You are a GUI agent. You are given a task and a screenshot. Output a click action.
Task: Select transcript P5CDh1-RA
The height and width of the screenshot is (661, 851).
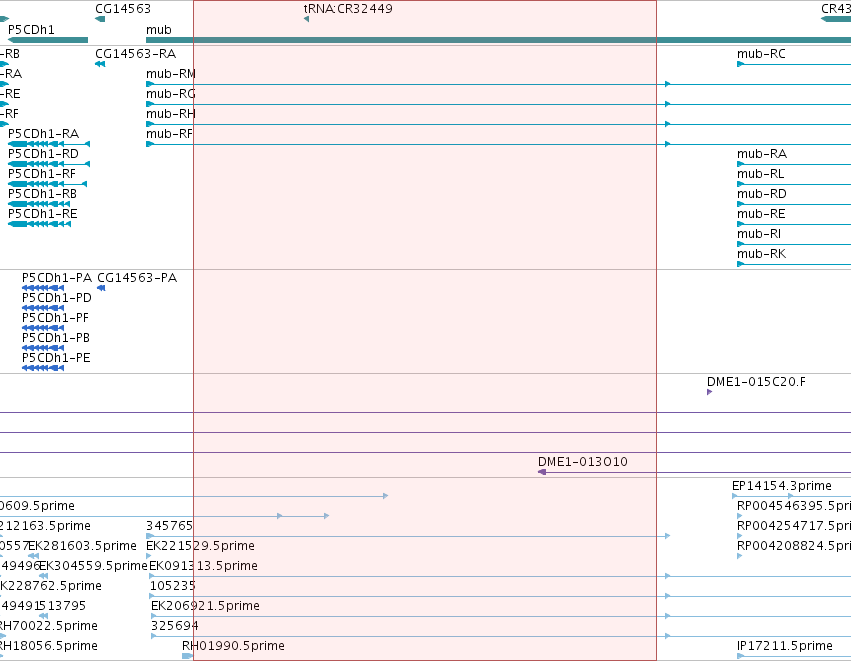pyautogui.click(x=43, y=134)
